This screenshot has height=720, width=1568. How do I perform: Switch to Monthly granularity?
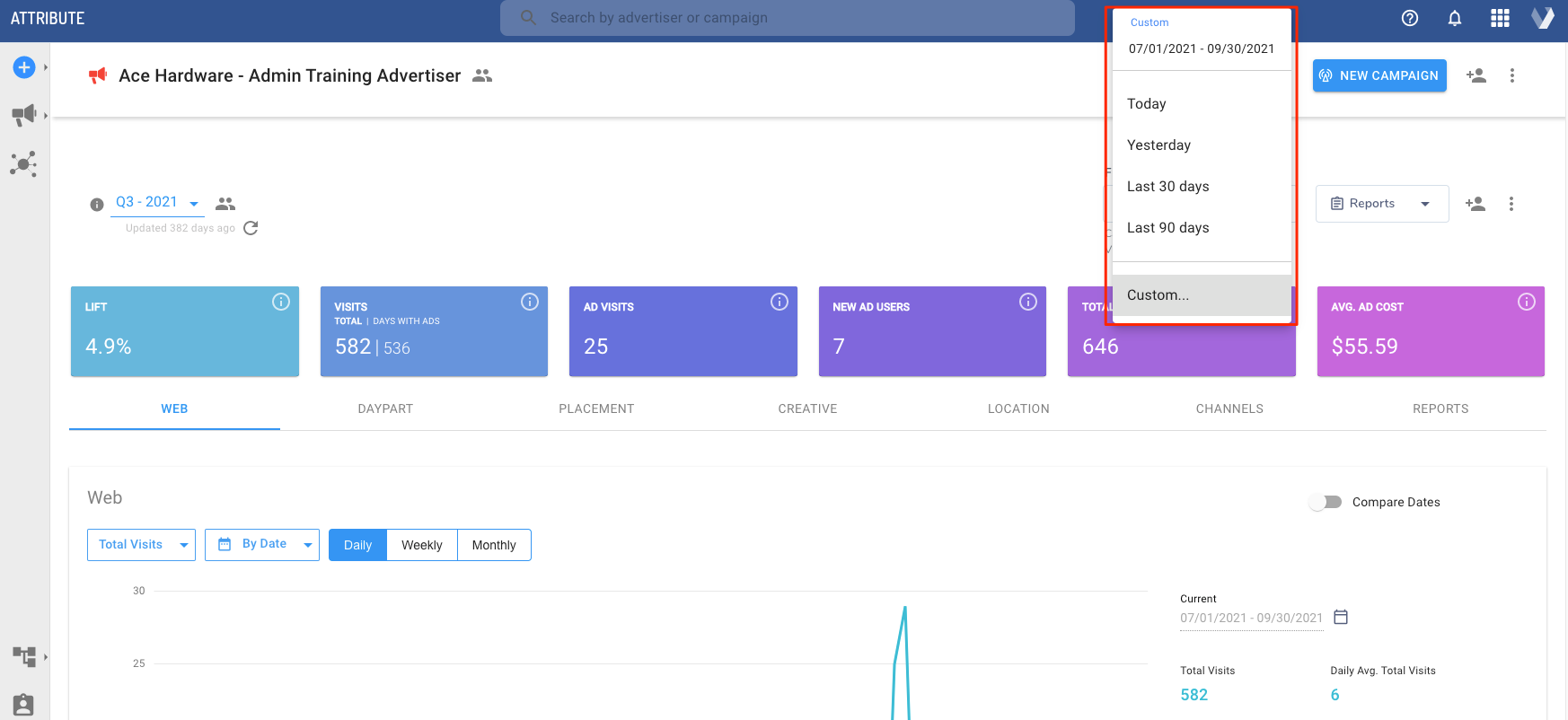[494, 545]
